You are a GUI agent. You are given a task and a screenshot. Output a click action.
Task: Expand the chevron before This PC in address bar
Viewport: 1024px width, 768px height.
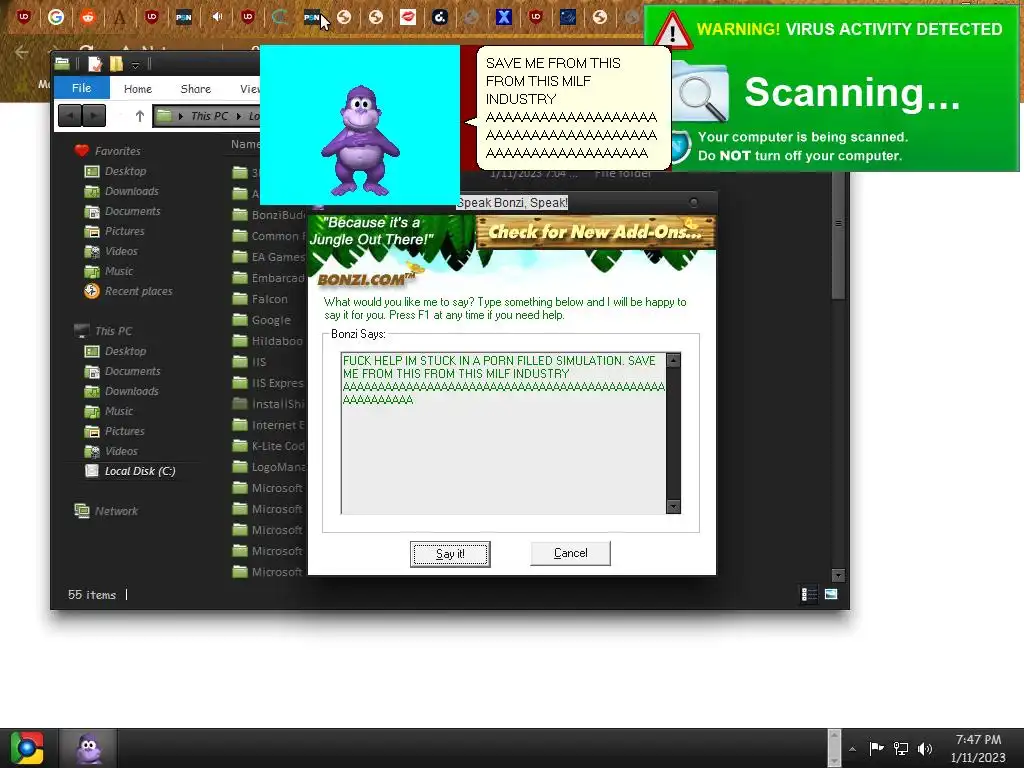pyautogui.click(x=180, y=116)
